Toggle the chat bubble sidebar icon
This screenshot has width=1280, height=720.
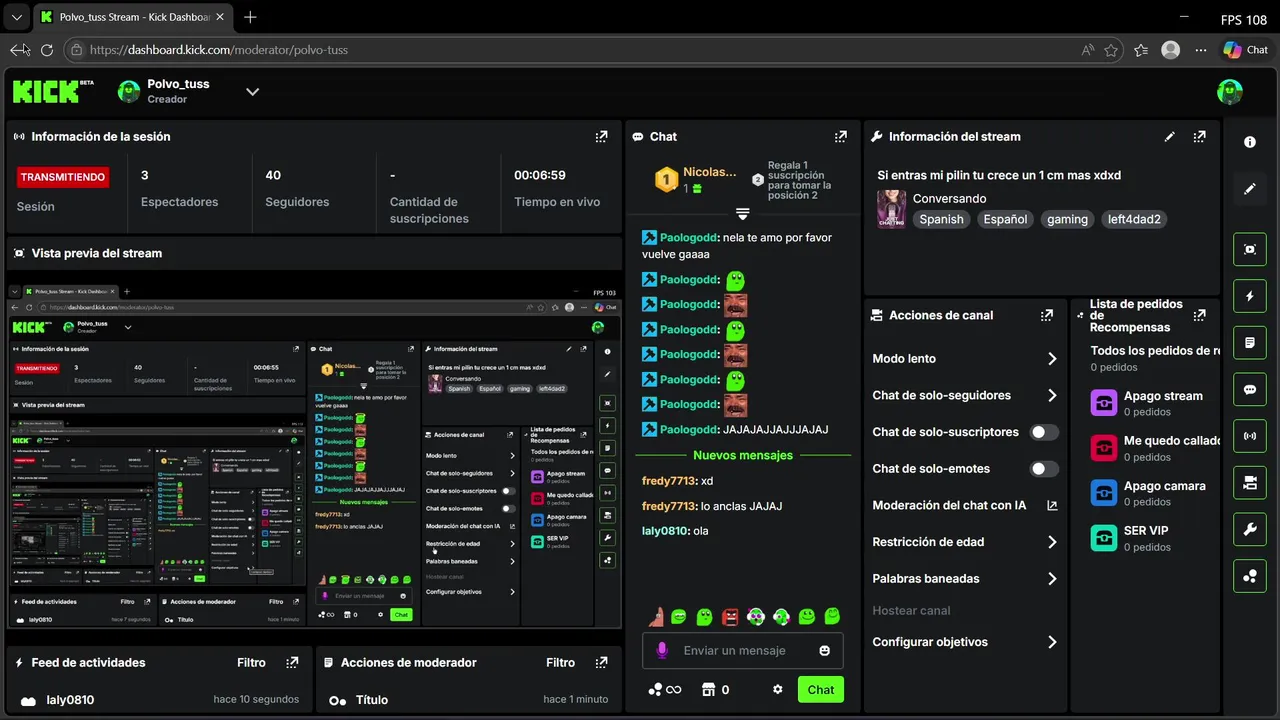1250,390
